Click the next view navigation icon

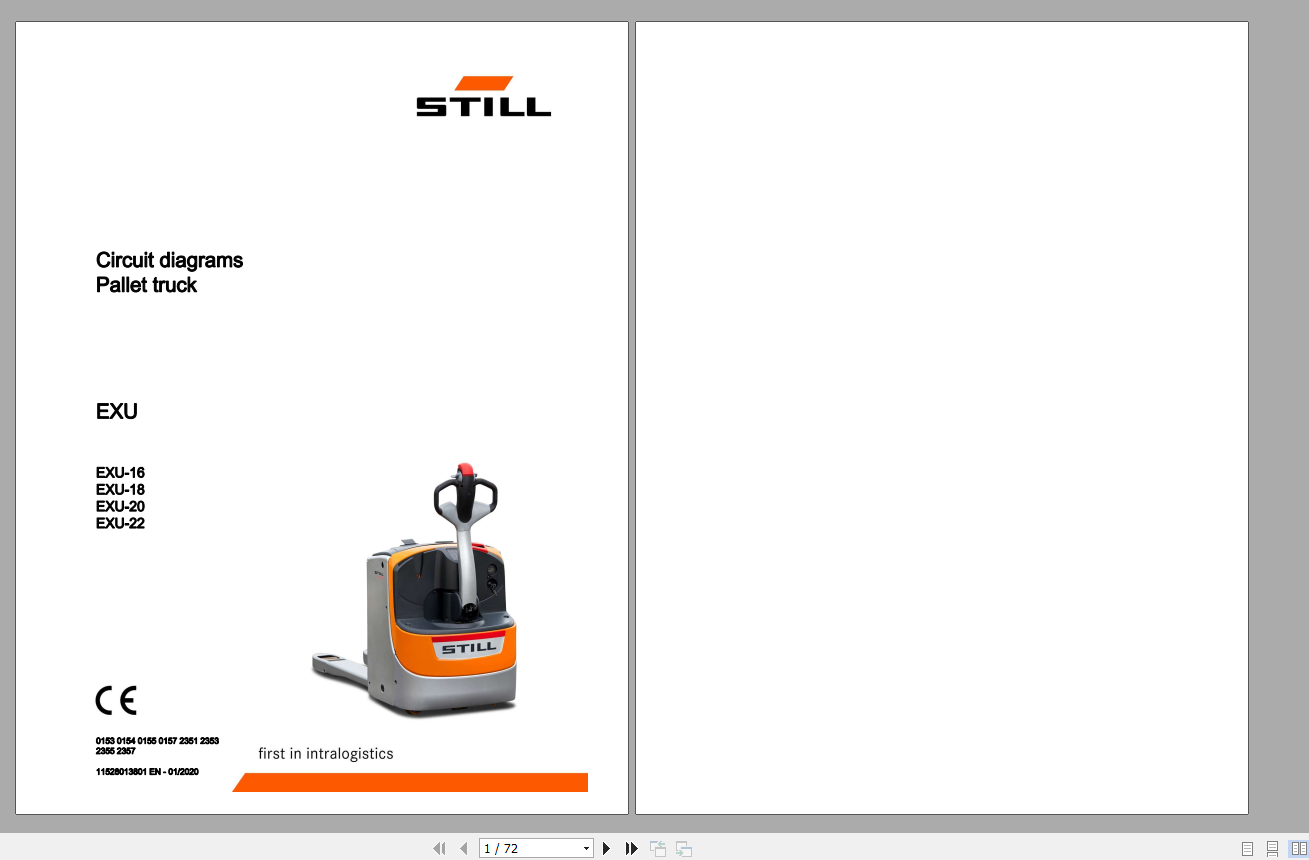(684, 849)
